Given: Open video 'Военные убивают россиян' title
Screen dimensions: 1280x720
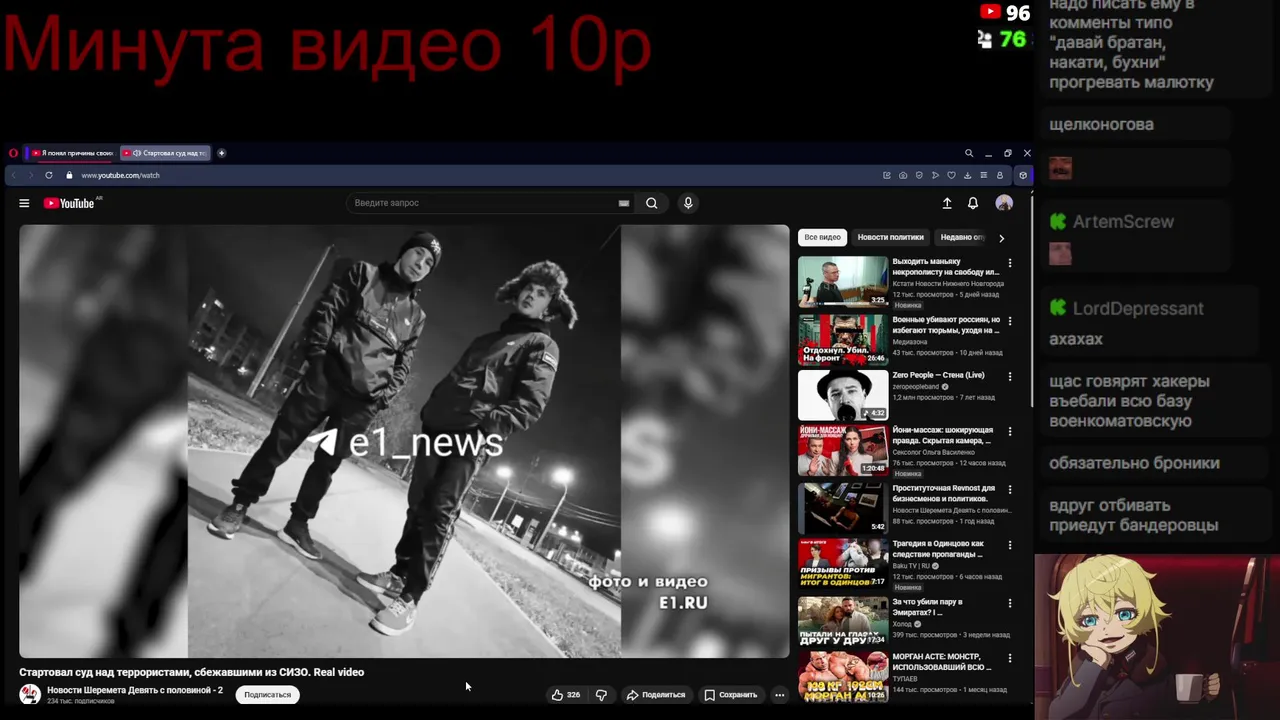Looking at the screenshot, I should tap(946, 325).
